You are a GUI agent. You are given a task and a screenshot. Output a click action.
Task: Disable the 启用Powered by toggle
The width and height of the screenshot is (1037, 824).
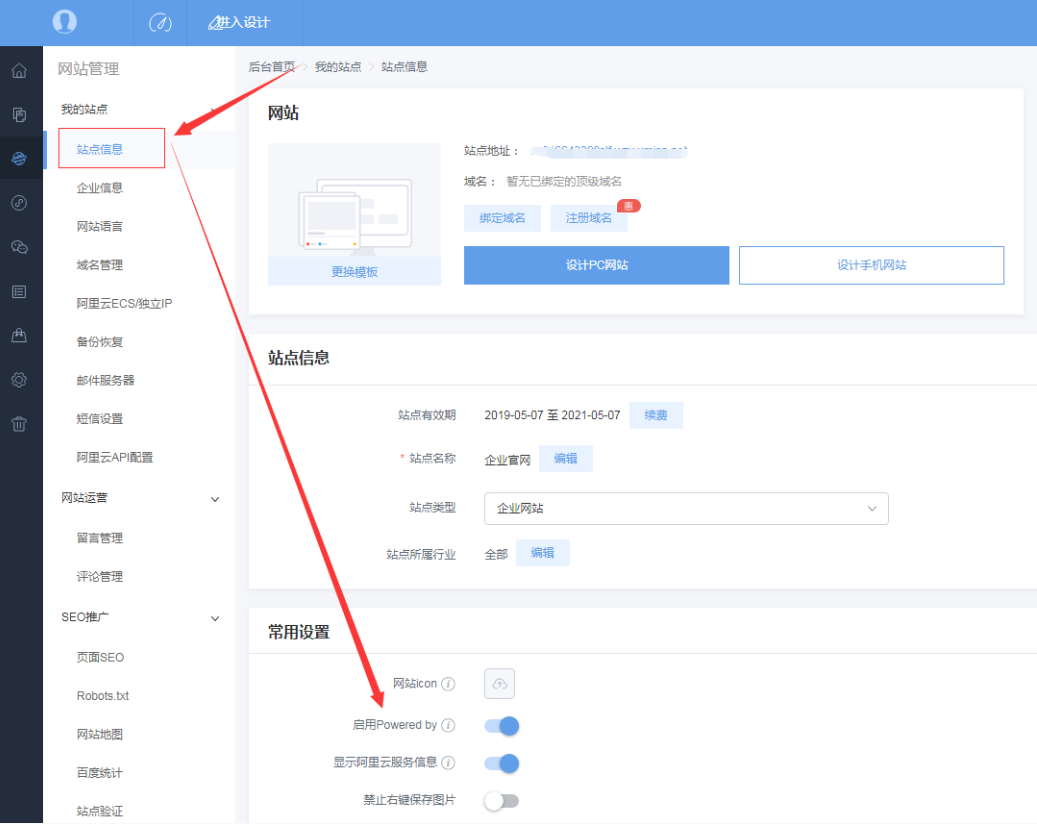502,725
